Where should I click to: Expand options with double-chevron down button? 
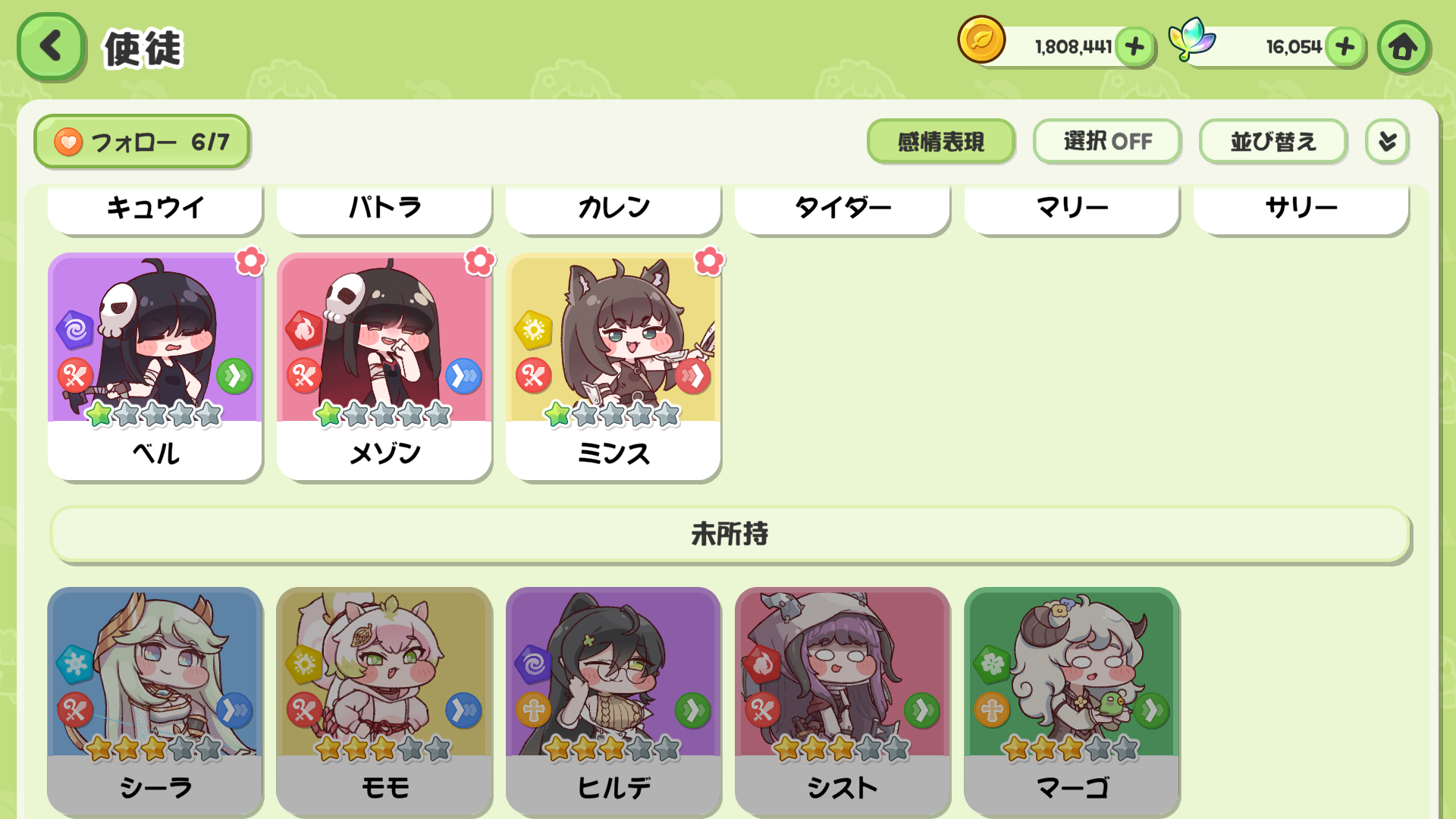[1387, 141]
